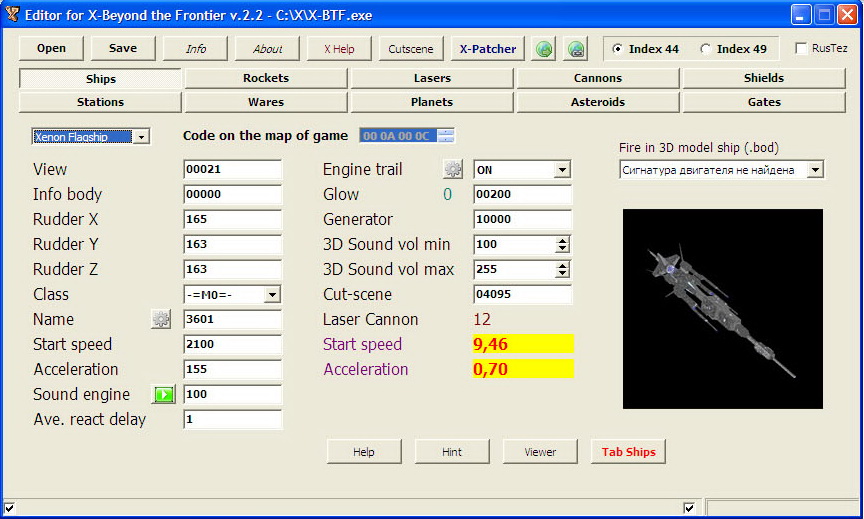Enable the RusTez checkbox
The height and width of the screenshot is (519, 864).
(801, 49)
